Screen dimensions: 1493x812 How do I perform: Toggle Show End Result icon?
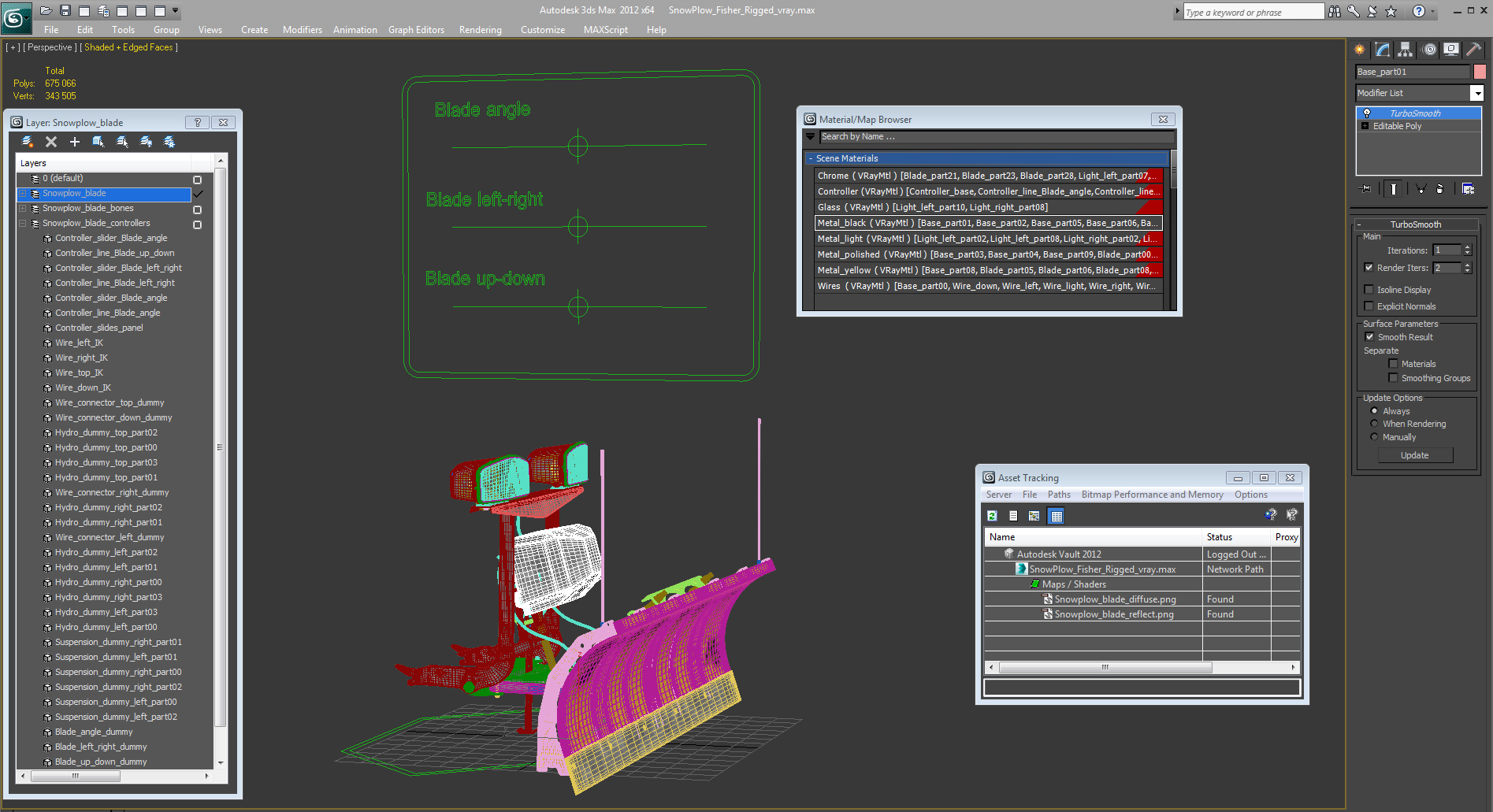pos(1394,189)
